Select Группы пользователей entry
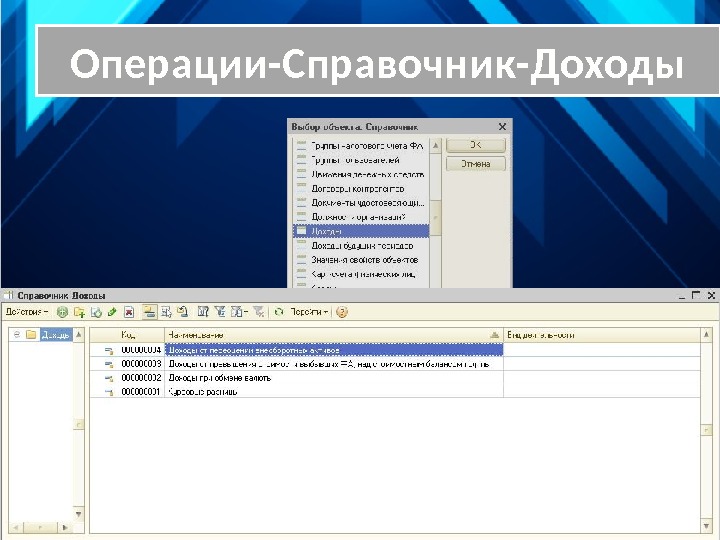Screen dimensions: 720x540 point(361,160)
